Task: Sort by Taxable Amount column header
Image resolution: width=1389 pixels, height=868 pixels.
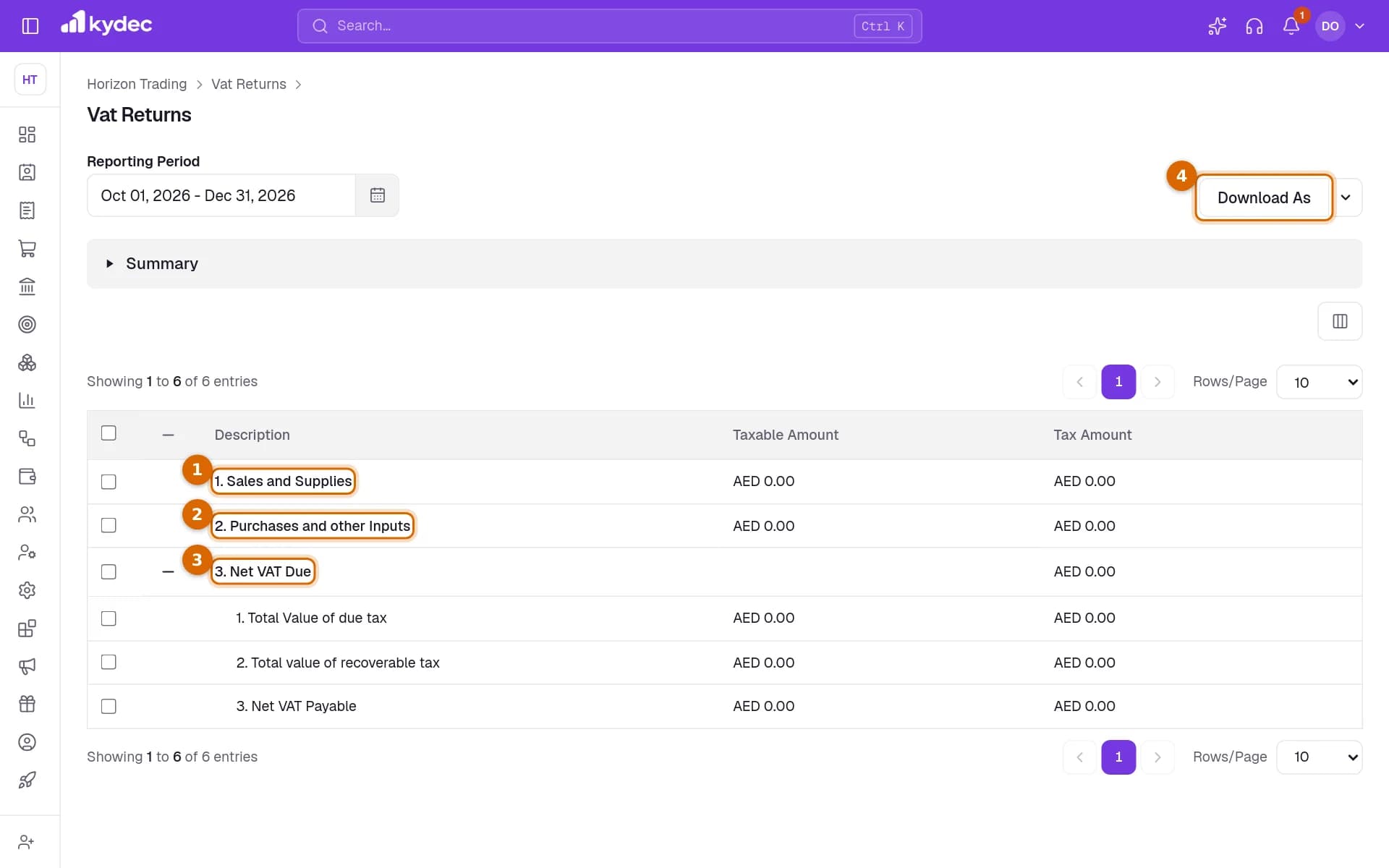Action: coord(785,435)
